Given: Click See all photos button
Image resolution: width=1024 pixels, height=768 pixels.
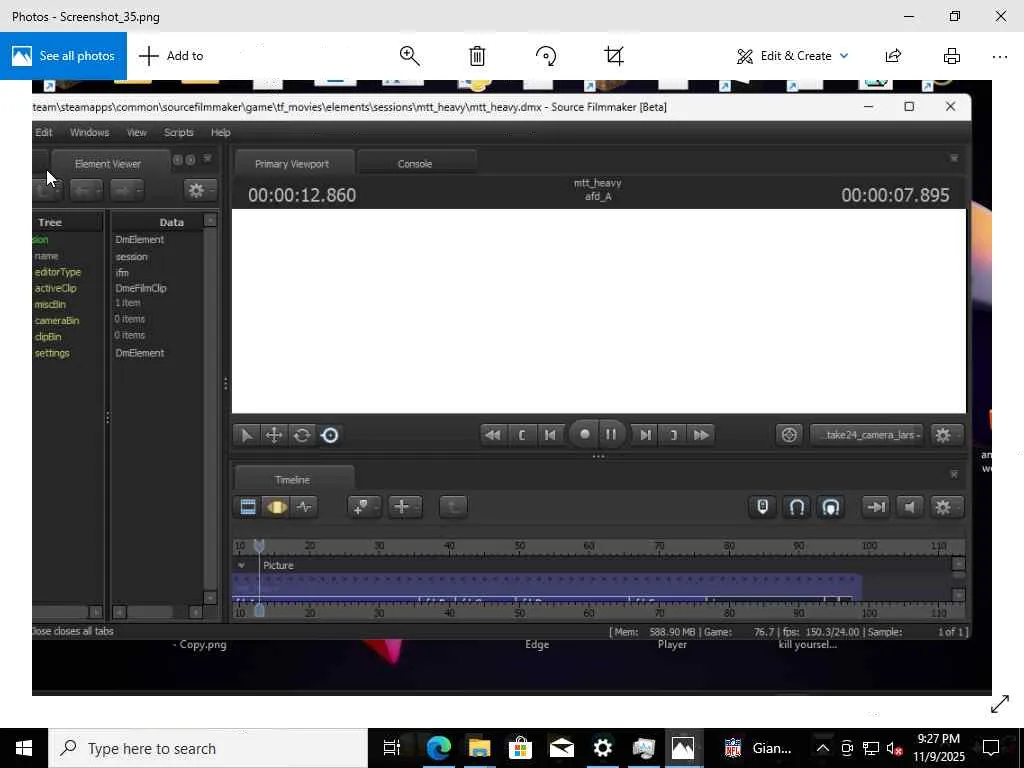Looking at the screenshot, I should [x=63, y=56].
